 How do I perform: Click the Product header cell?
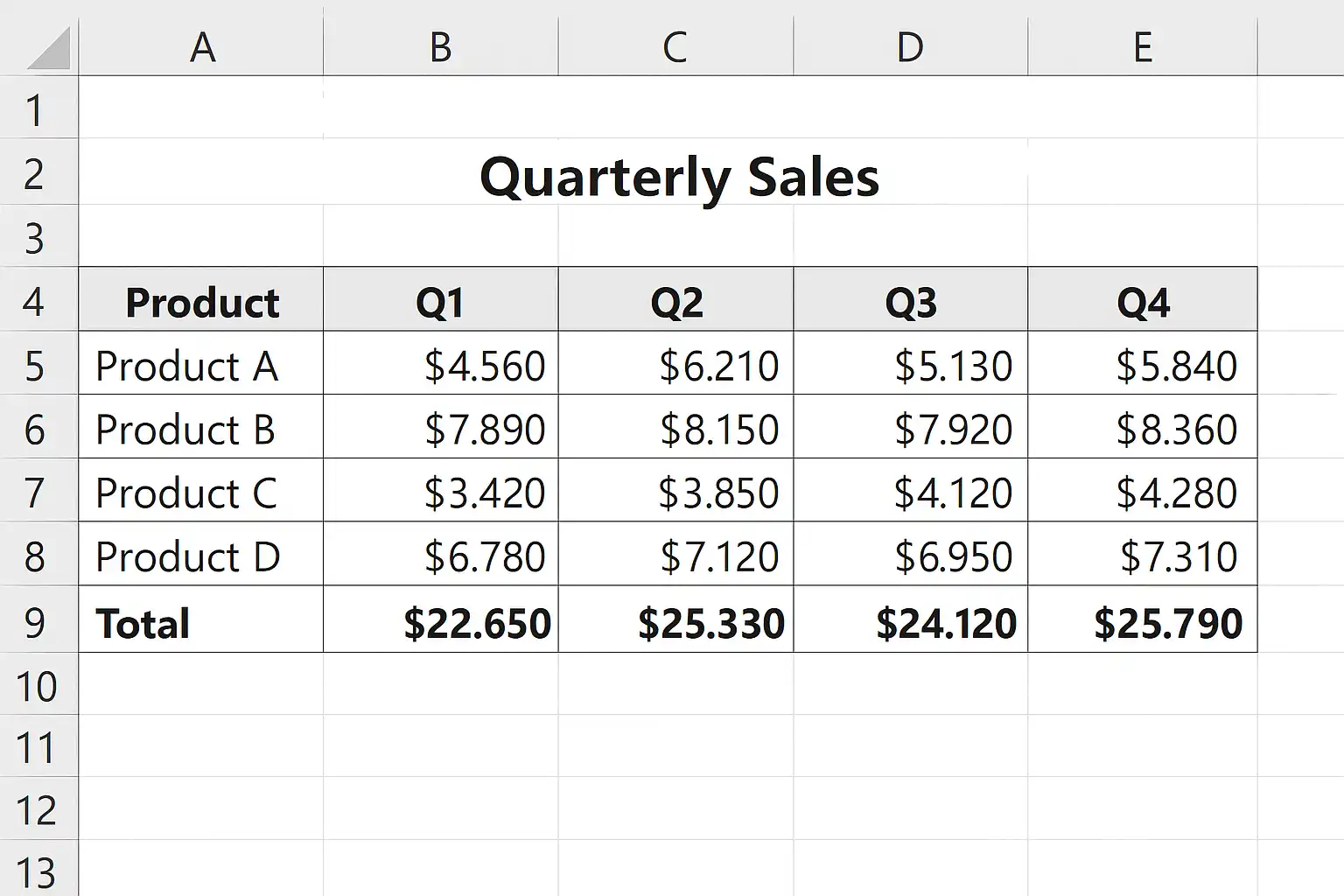(201, 302)
